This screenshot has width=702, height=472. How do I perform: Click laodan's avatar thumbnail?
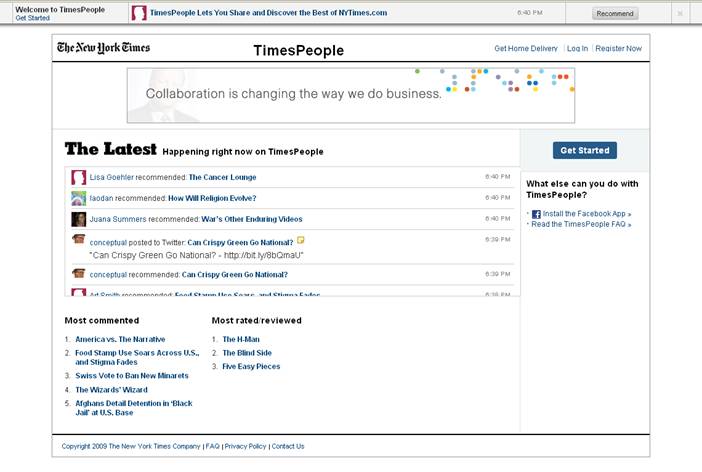[x=79, y=198]
